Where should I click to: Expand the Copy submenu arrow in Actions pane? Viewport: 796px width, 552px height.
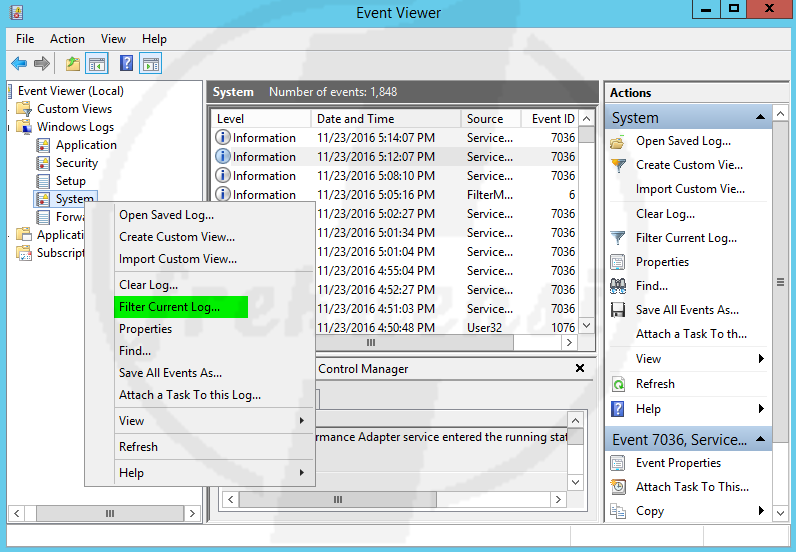(761, 510)
